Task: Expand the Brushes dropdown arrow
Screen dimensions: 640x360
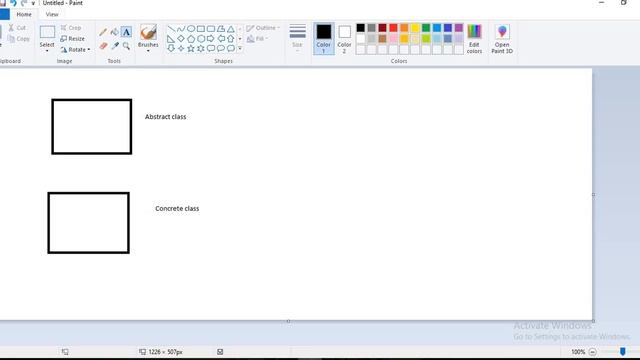Action: point(148,51)
